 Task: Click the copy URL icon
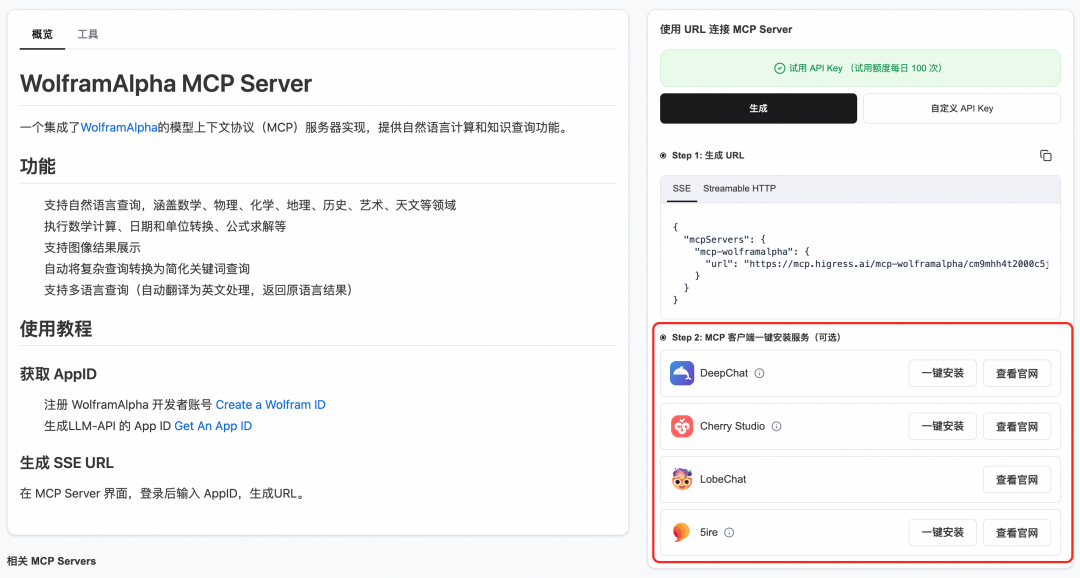1046,156
